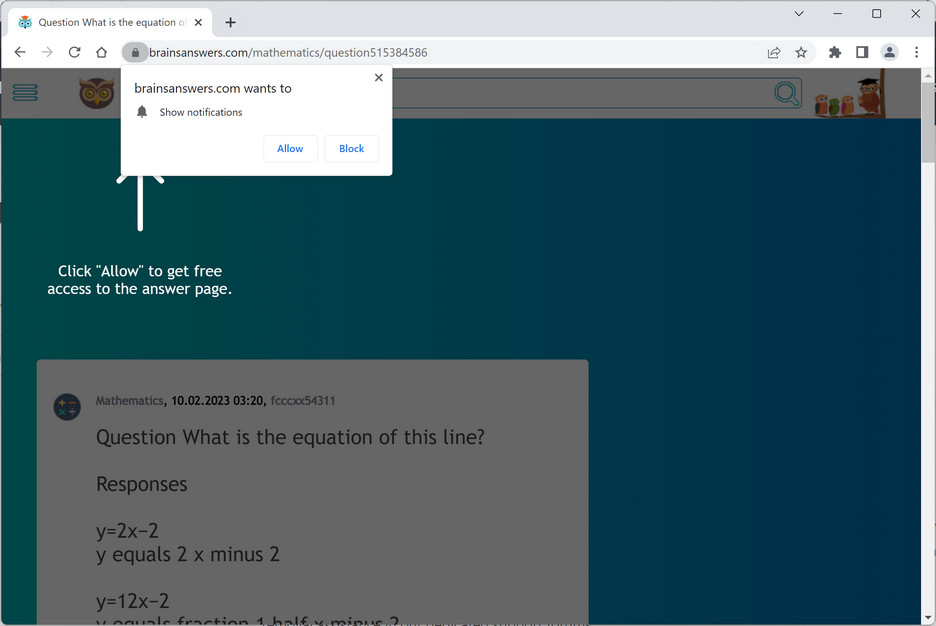Screen dimensions: 936x626
Task: Click the math subject round icon
Action: 67,407
